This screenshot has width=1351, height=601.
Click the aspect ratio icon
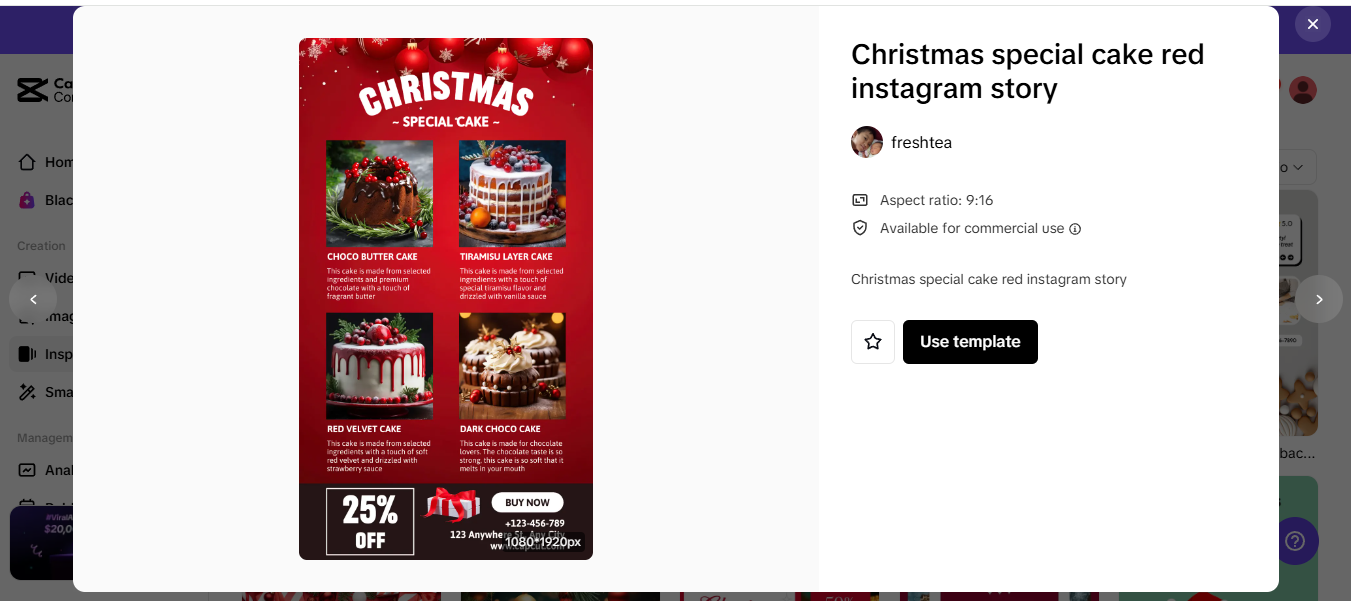860,200
